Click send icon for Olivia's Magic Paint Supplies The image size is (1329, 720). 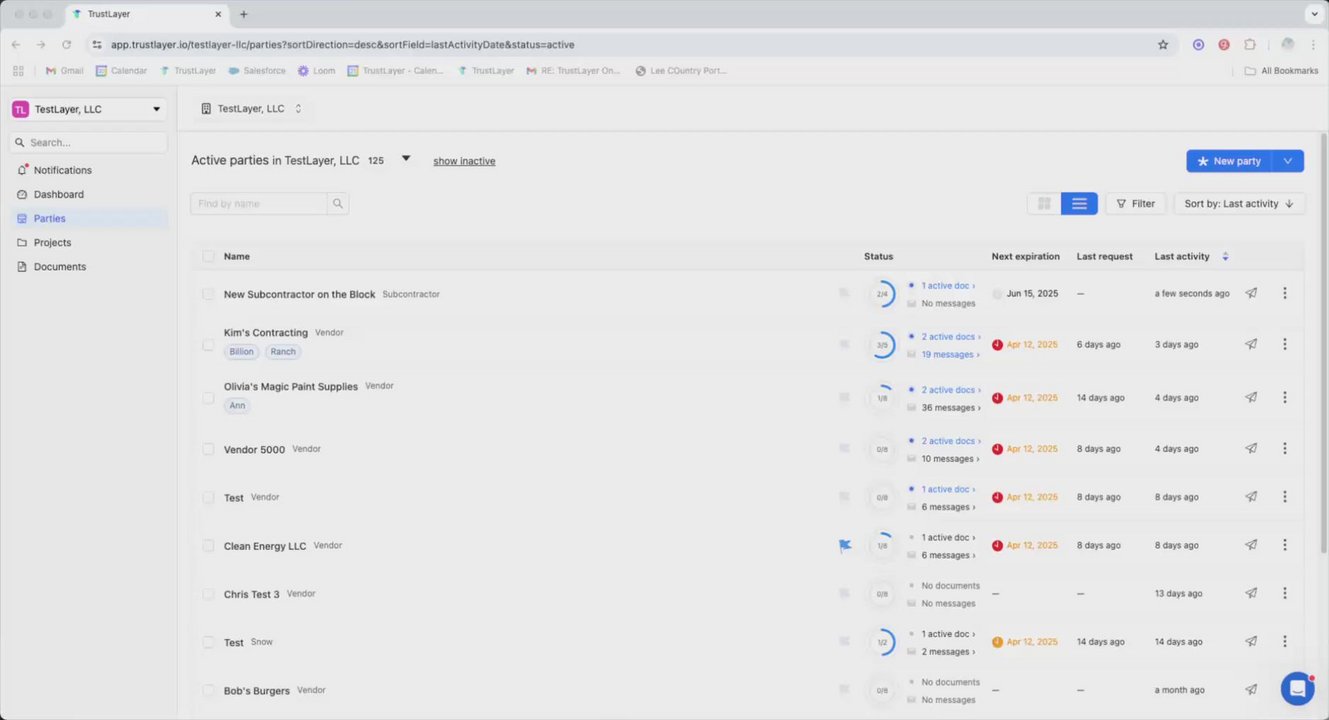tap(1251, 397)
